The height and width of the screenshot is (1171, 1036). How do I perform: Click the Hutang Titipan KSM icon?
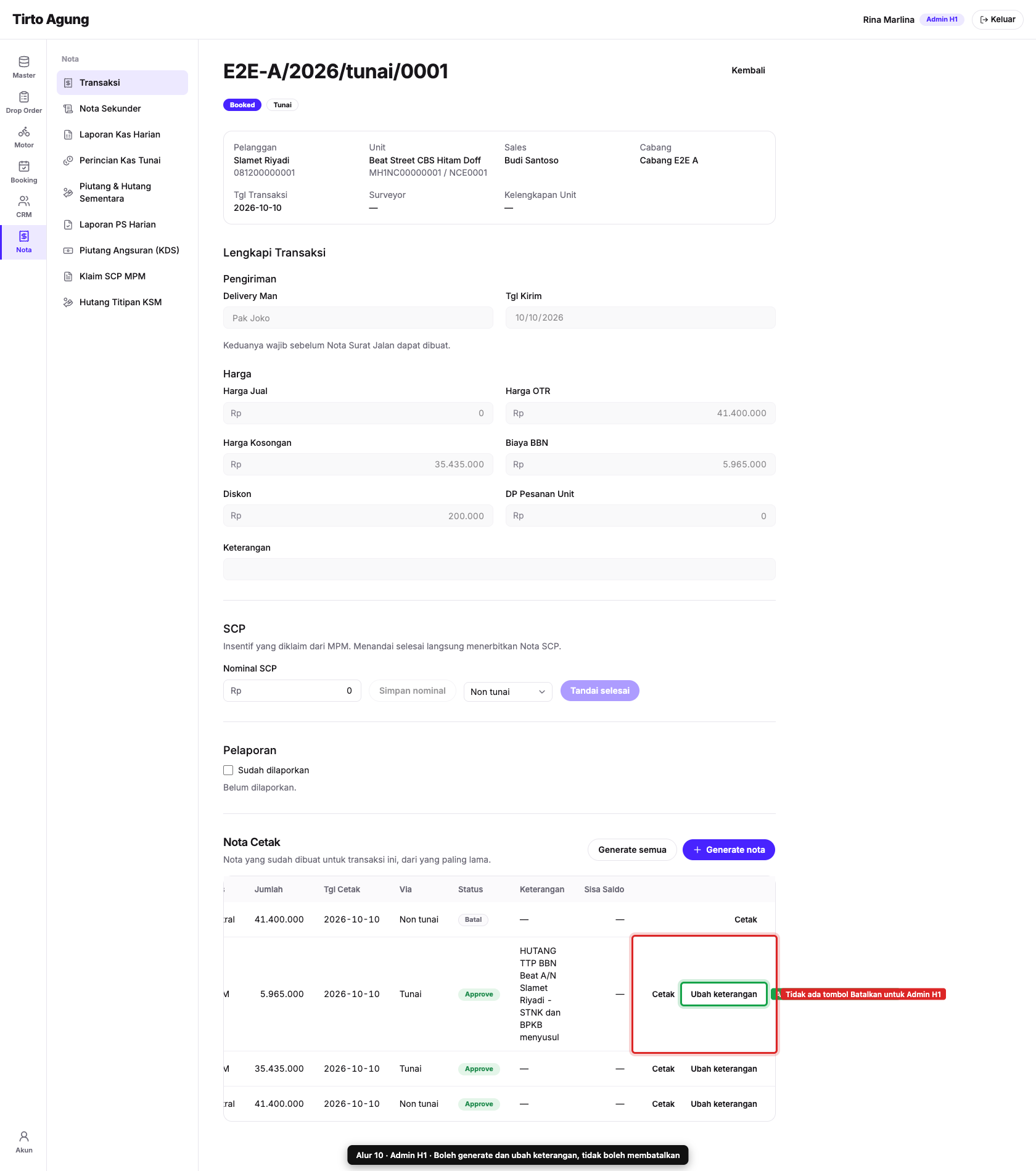coord(68,302)
